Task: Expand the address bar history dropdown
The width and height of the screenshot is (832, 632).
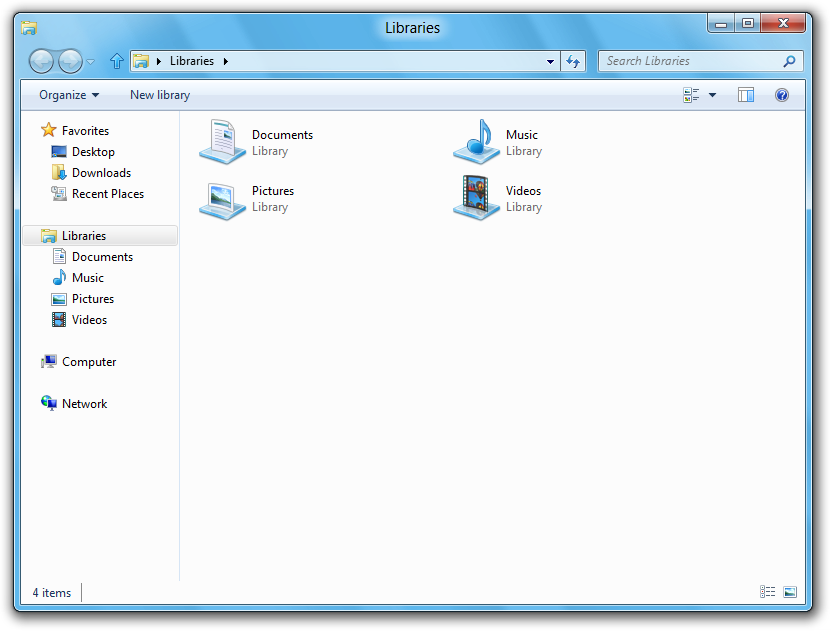Action: tap(551, 61)
